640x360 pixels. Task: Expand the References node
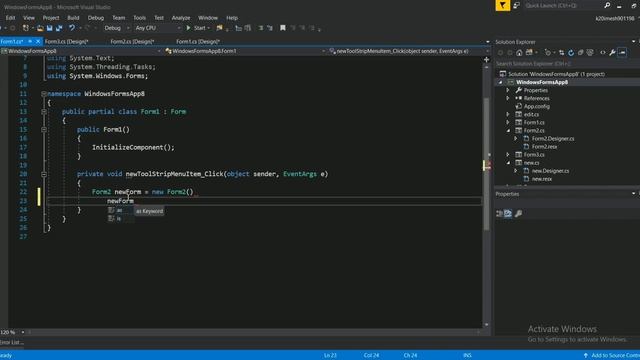508,98
